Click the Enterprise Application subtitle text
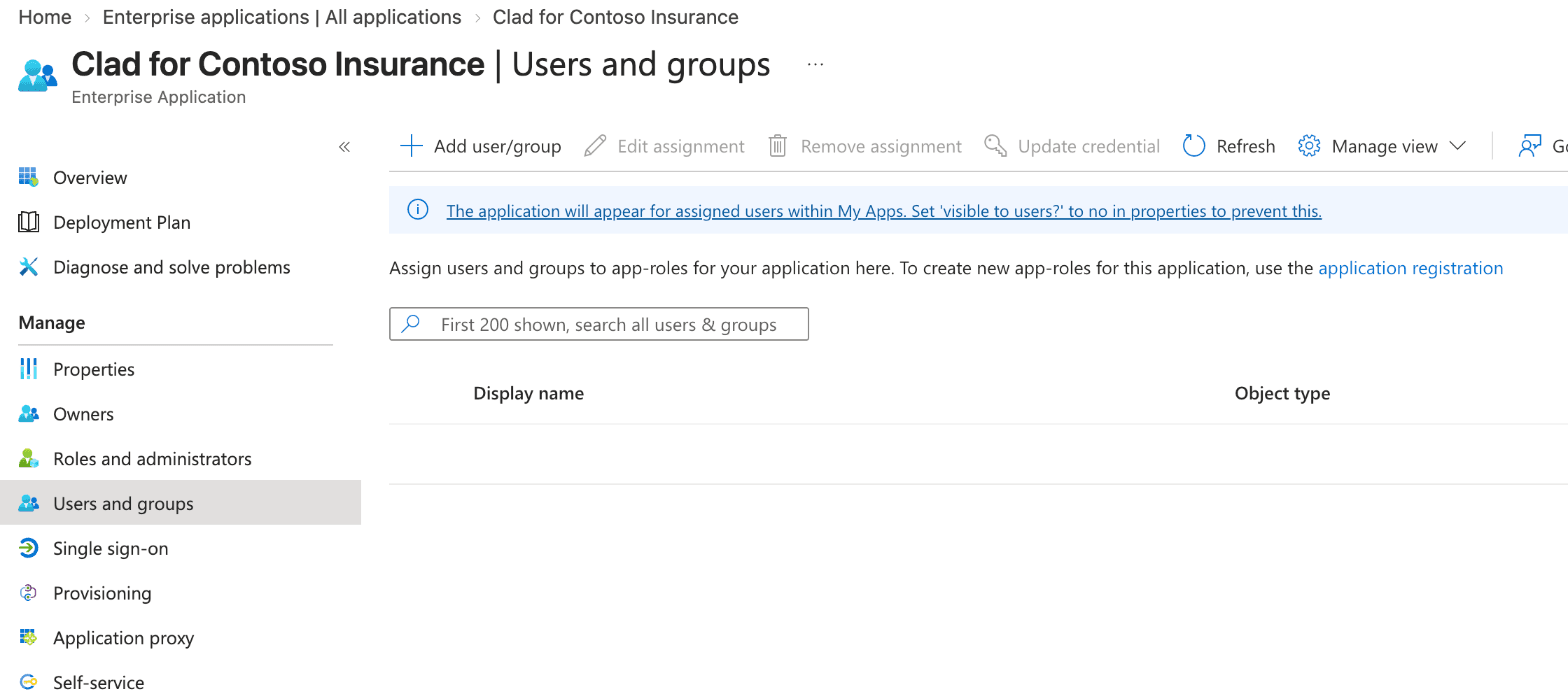1568x694 pixels. (159, 97)
